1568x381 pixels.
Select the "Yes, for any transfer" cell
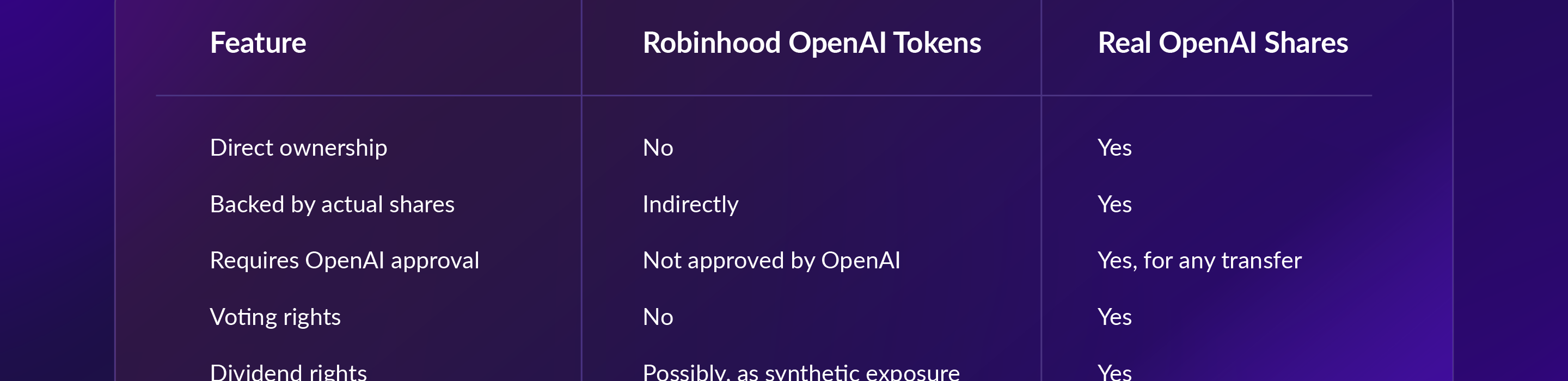(x=1199, y=261)
